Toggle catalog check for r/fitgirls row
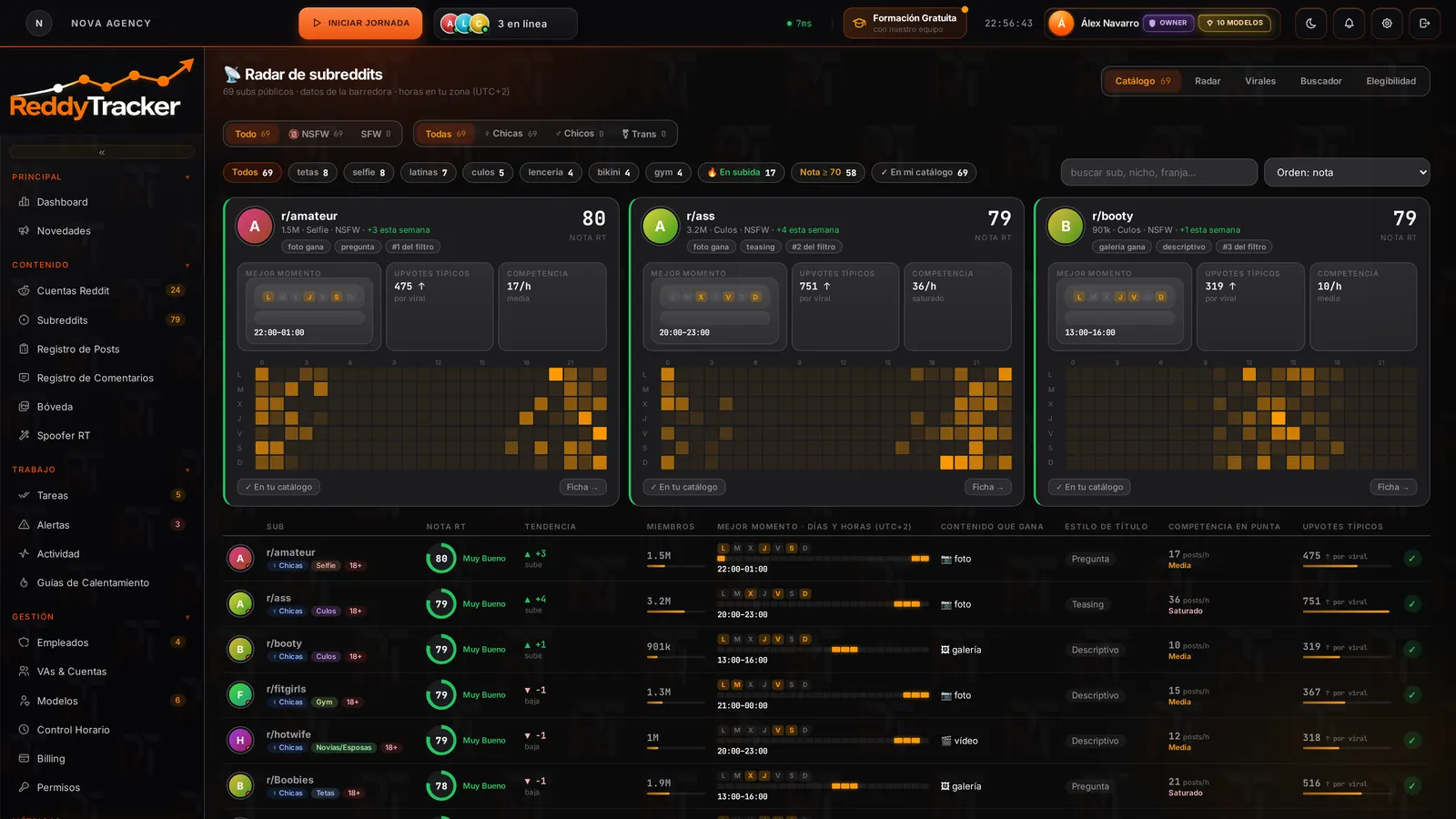 [1411, 695]
